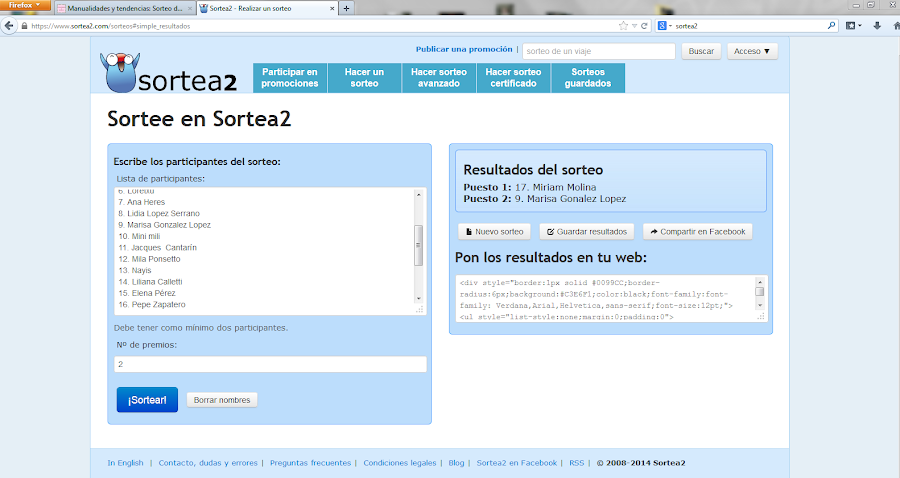Open Preguntas frecuentes link
Viewport: 900px width, 478px height.
(x=311, y=463)
